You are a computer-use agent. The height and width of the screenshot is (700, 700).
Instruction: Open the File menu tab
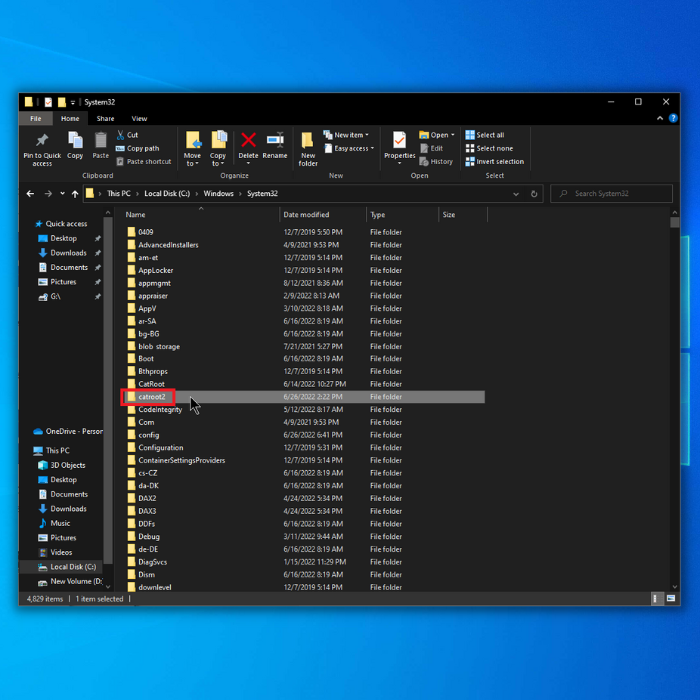(x=36, y=118)
